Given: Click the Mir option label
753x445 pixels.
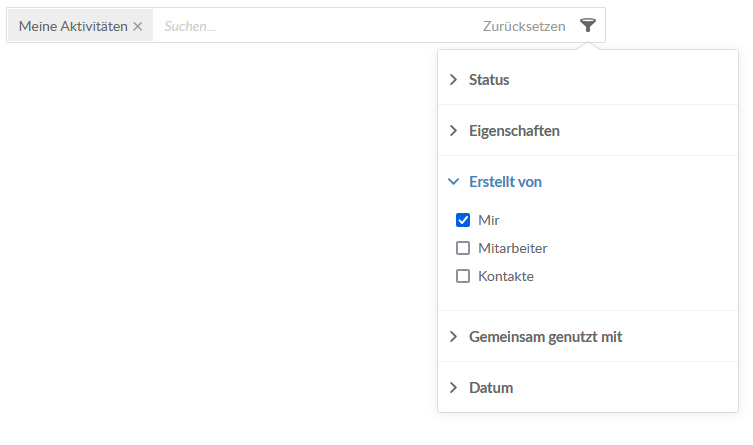Looking at the screenshot, I should [488, 220].
